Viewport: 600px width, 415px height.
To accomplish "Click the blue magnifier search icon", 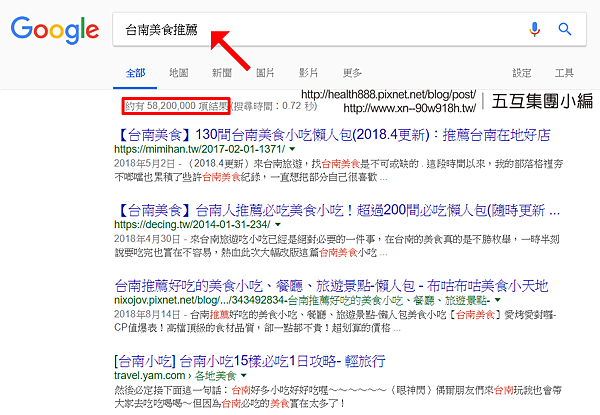I will click(x=565, y=29).
